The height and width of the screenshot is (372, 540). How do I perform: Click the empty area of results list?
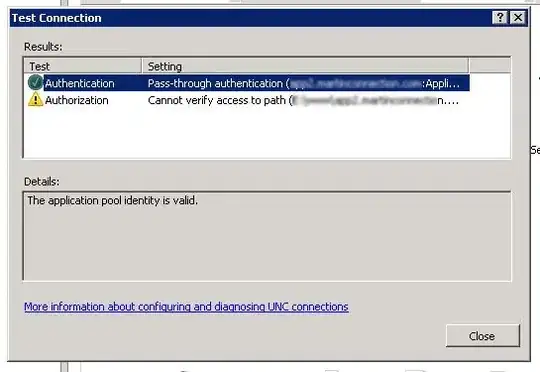[x=267, y=134]
